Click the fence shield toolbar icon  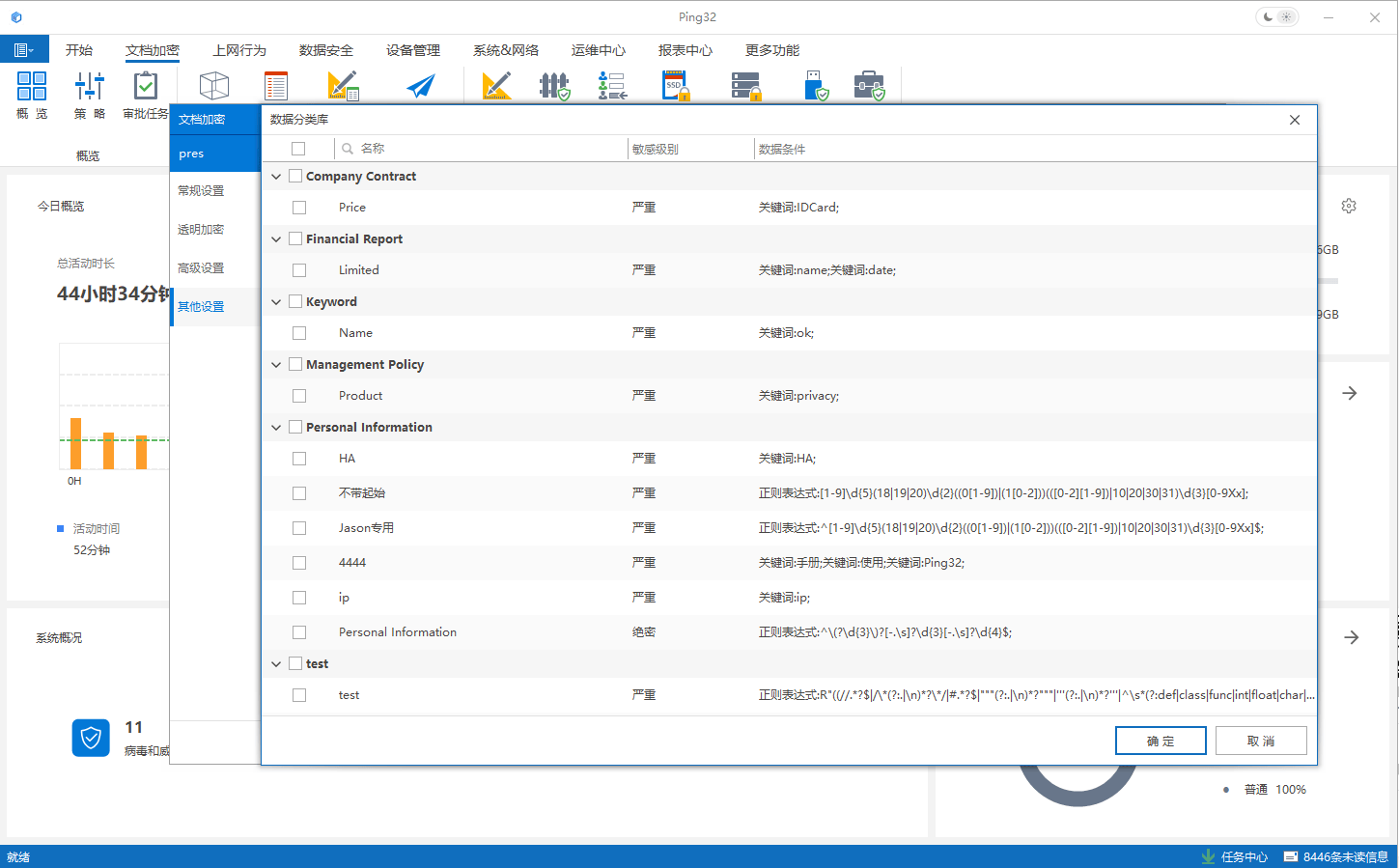[x=554, y=87]
